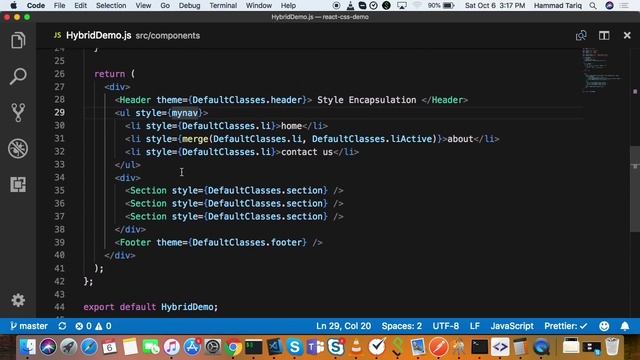Open Notification Center icon

[x=624, y=5]
